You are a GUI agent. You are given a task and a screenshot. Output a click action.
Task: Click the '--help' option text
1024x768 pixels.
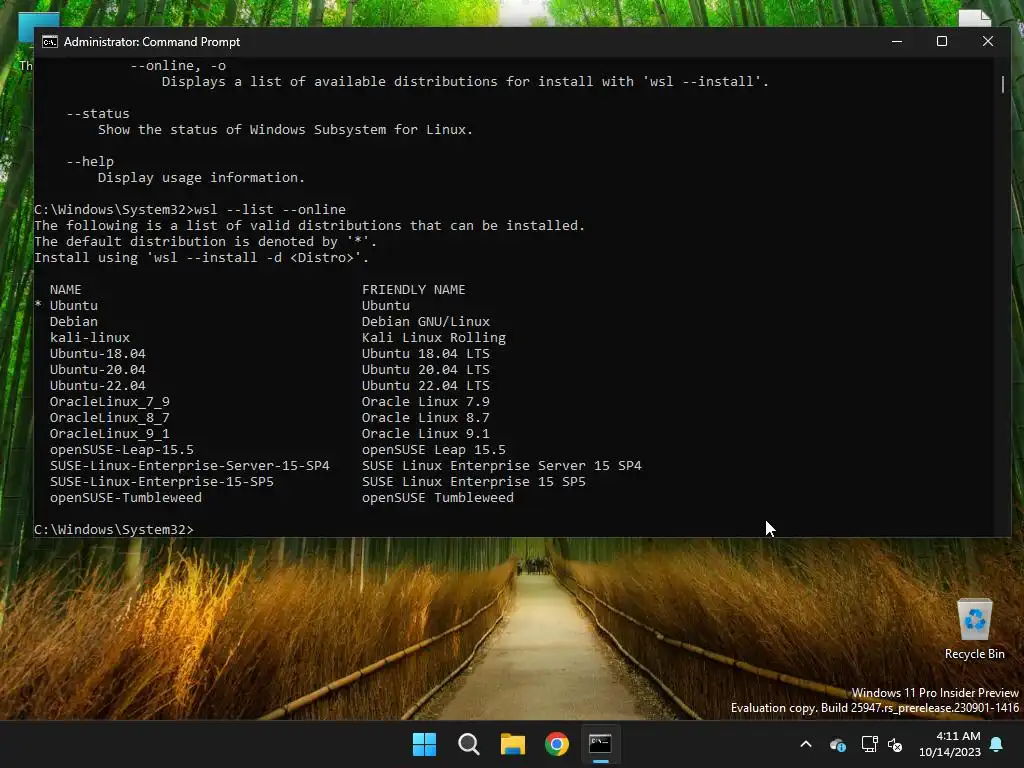(89, 161)
